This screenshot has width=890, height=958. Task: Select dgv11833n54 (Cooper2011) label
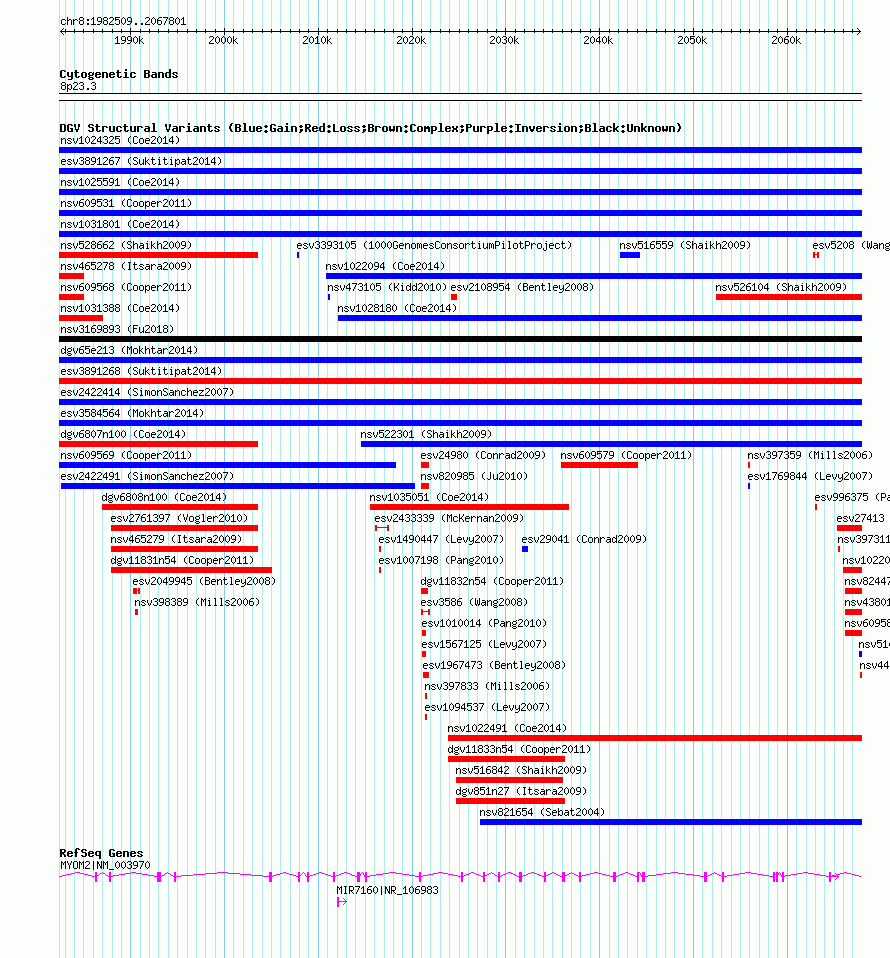point(519,750)
